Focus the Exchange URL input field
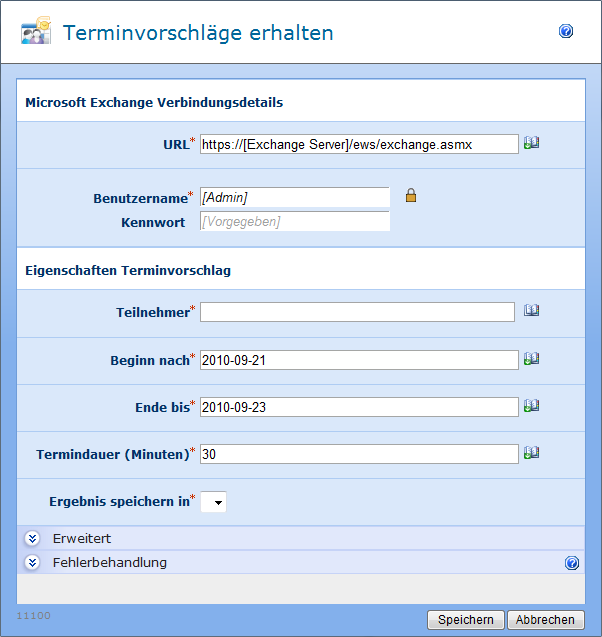Image resolution: width=602 pixels, height=637 pixels. pyautogui.click(x=358, y=144)
